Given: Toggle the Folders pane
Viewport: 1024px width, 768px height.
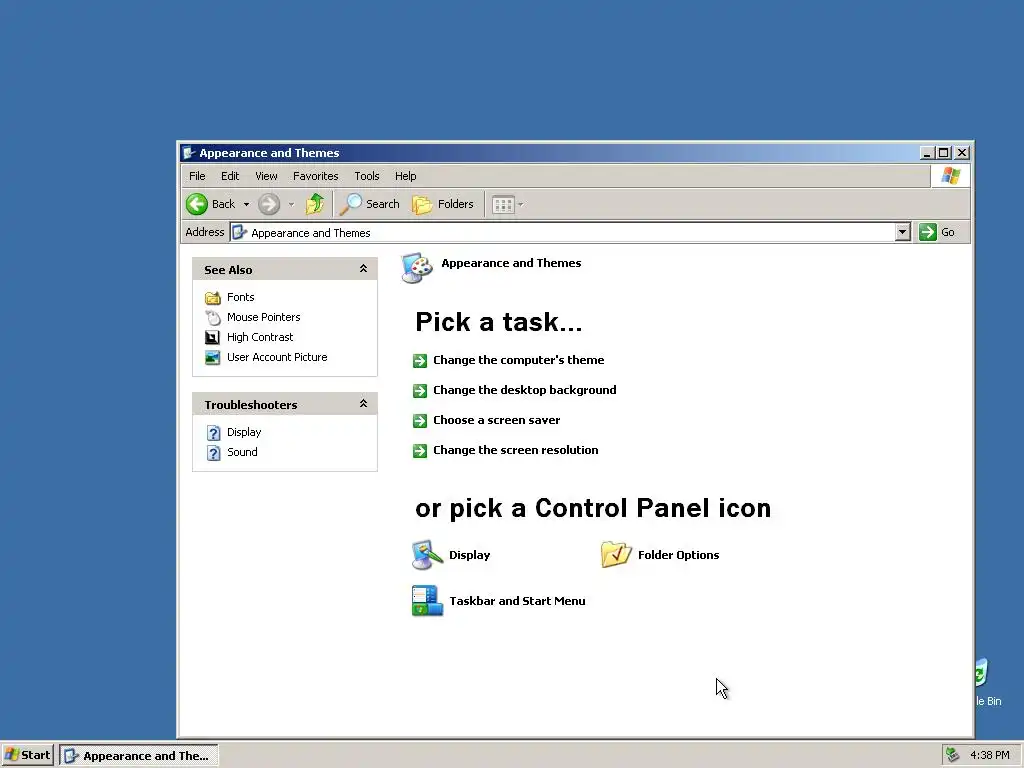Looking at the screenshot, I should coord(443,204).
